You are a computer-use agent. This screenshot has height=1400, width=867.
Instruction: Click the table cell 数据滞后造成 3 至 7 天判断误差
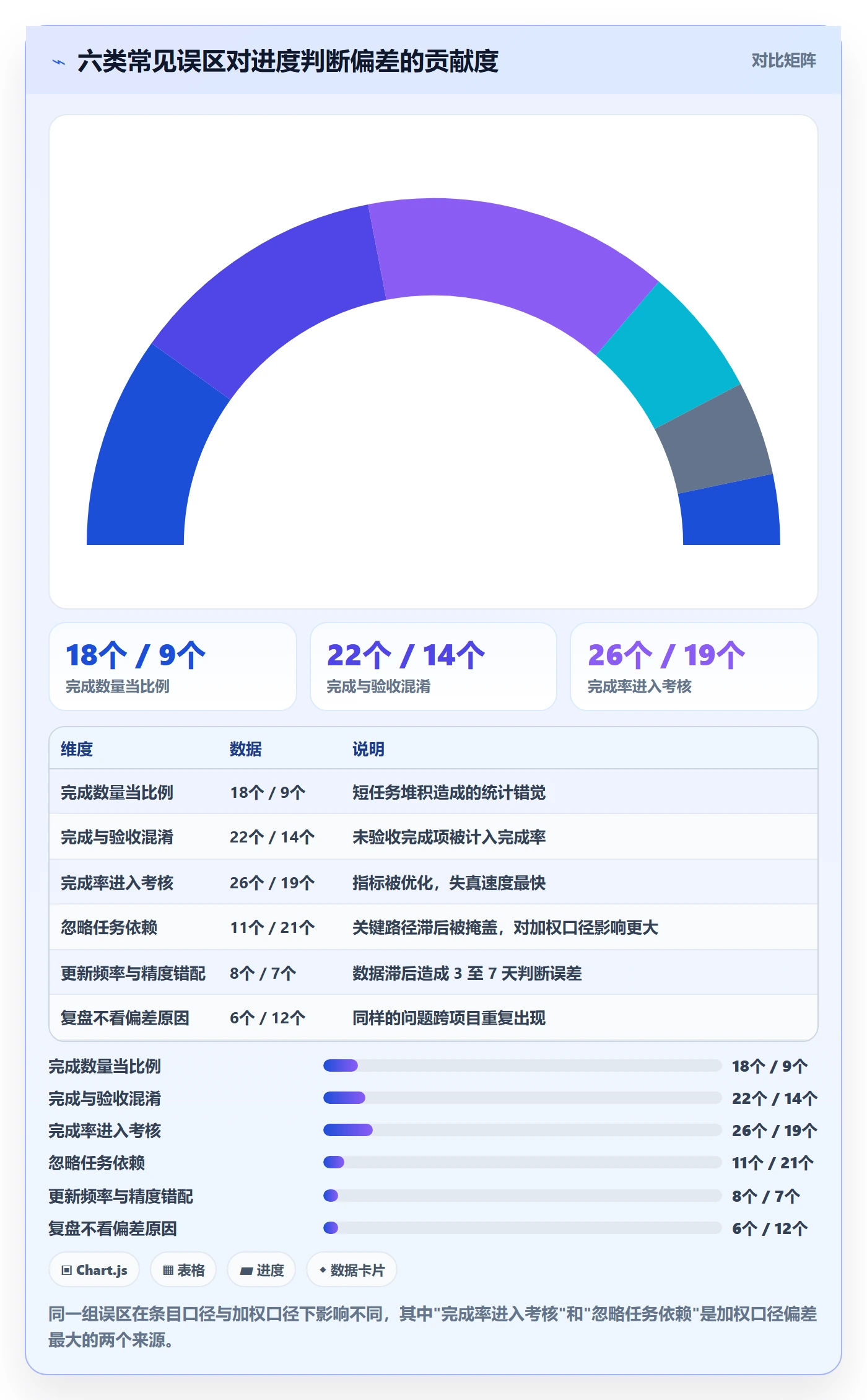(x=467, y=973)
